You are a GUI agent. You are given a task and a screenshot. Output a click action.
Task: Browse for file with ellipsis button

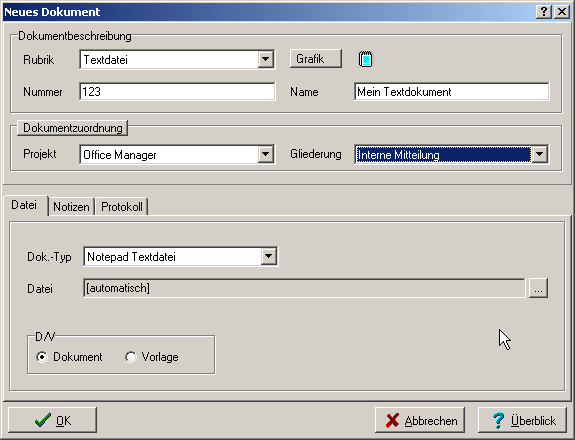(538, 288)
